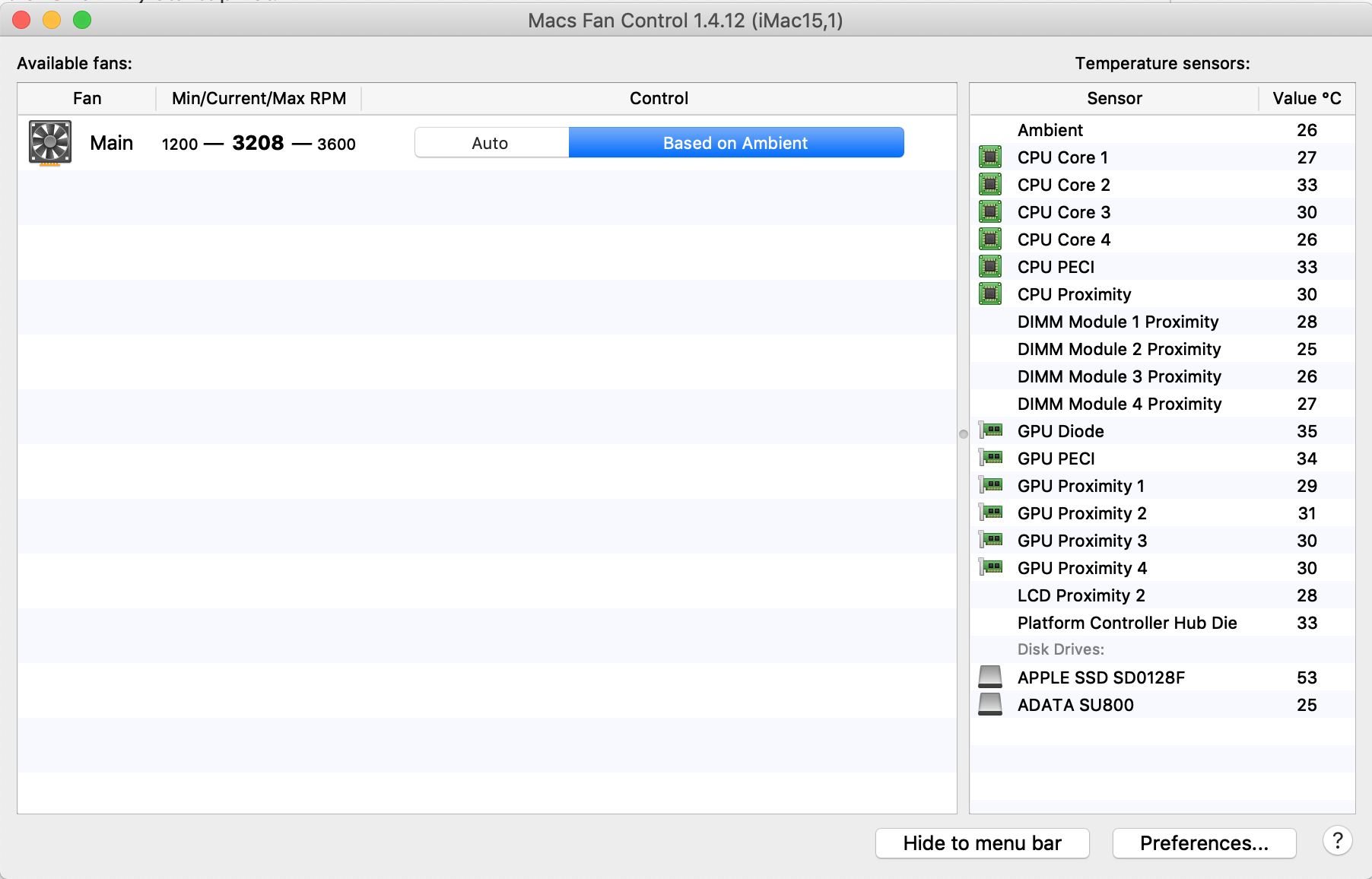The image size is (1372, 879).
Task: Click the CPU Core 4 chip icon
Action: pyautogui.click(x=990, y=240)
